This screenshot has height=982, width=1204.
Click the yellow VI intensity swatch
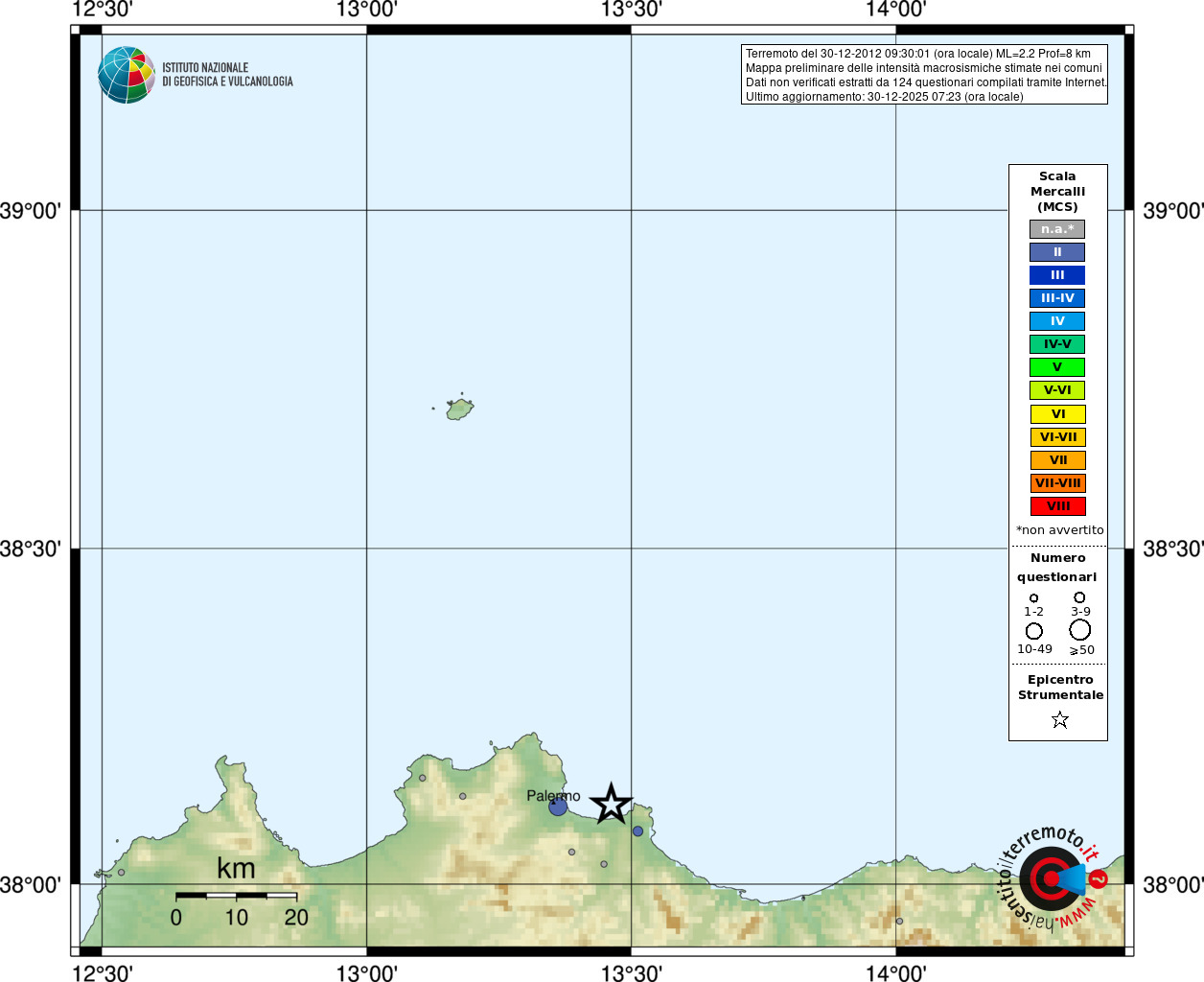(x=1057, y=414)
